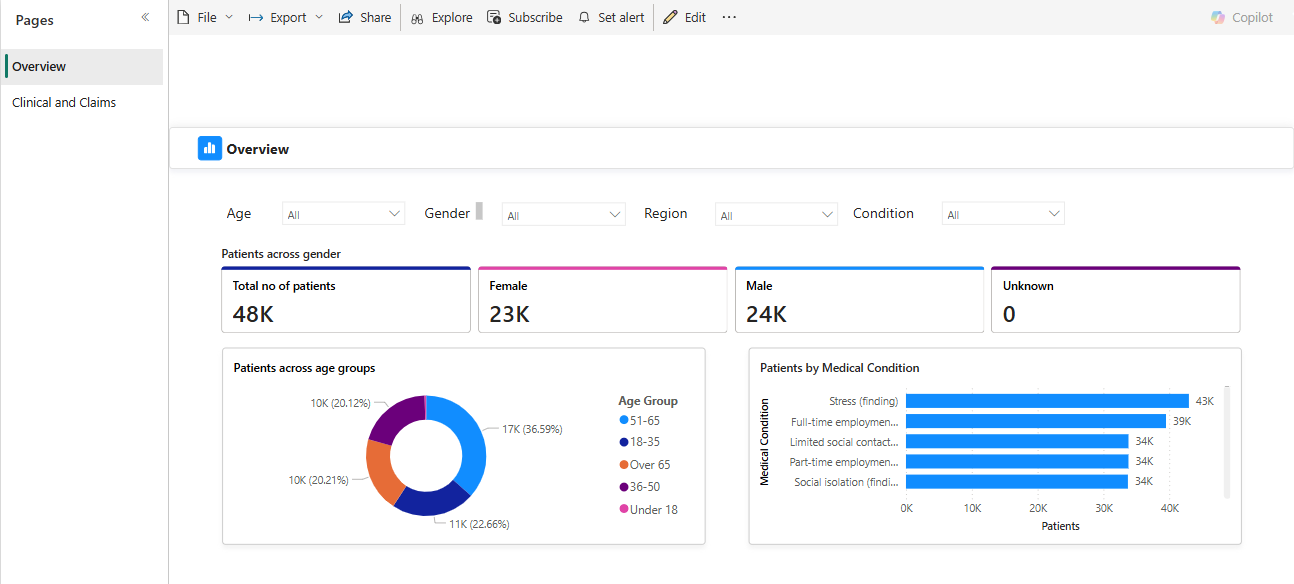1294x584 pixels.
Task: Open the File menu
Action: click(205, 17)
